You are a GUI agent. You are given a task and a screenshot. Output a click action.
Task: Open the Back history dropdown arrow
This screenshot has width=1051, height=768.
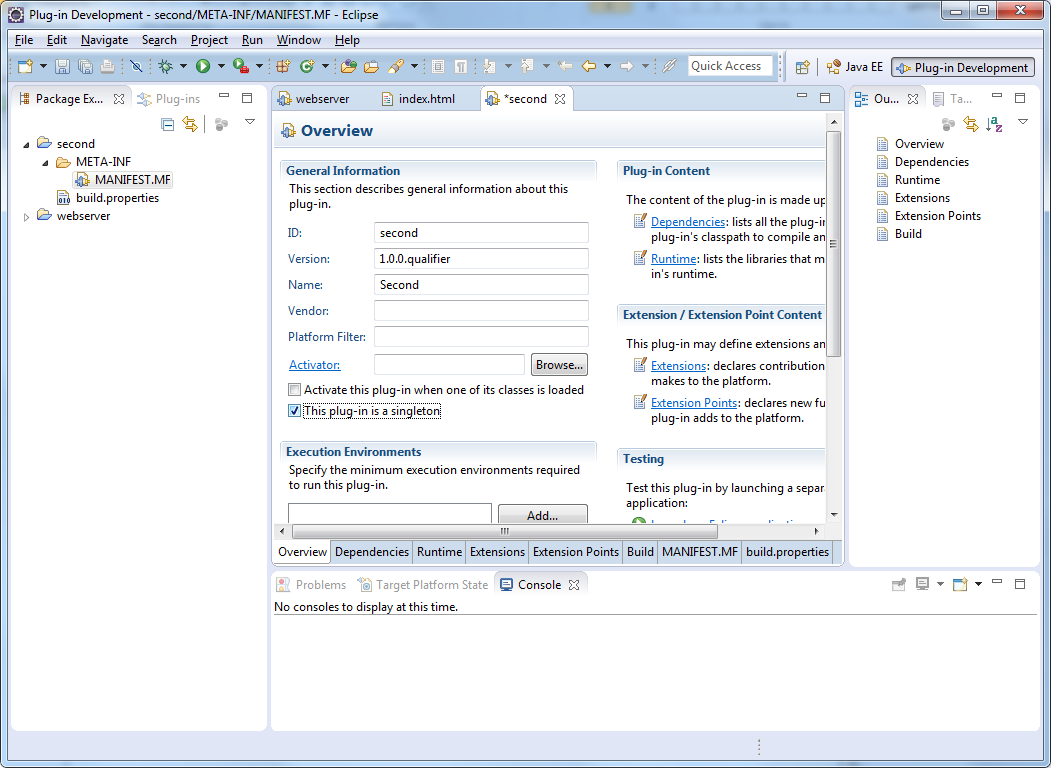[x=607, y=66]
